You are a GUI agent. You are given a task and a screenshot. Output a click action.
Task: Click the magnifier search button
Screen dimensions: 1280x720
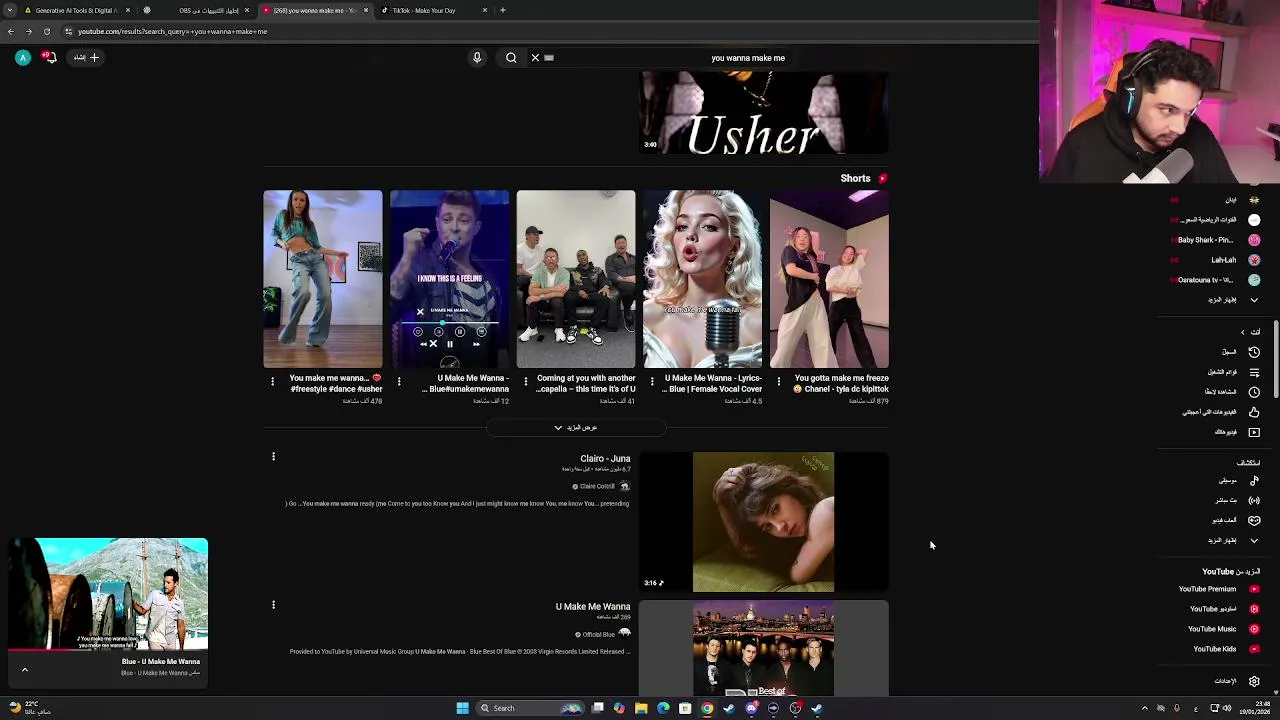pyautogui.click(x=511, y=58)
